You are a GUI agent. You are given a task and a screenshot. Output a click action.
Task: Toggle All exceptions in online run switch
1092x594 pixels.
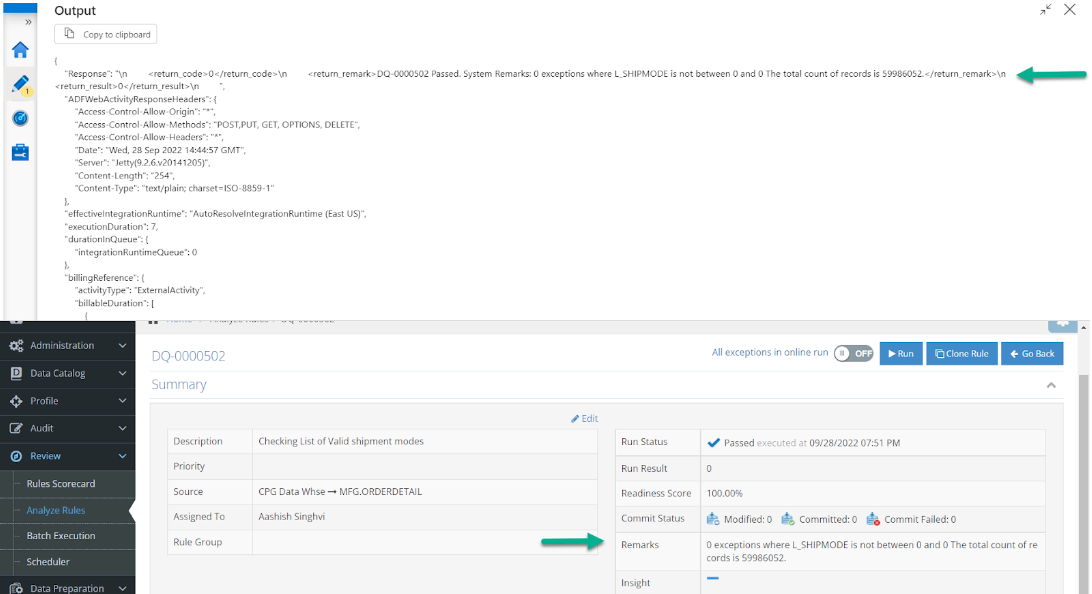click(854, 354)
